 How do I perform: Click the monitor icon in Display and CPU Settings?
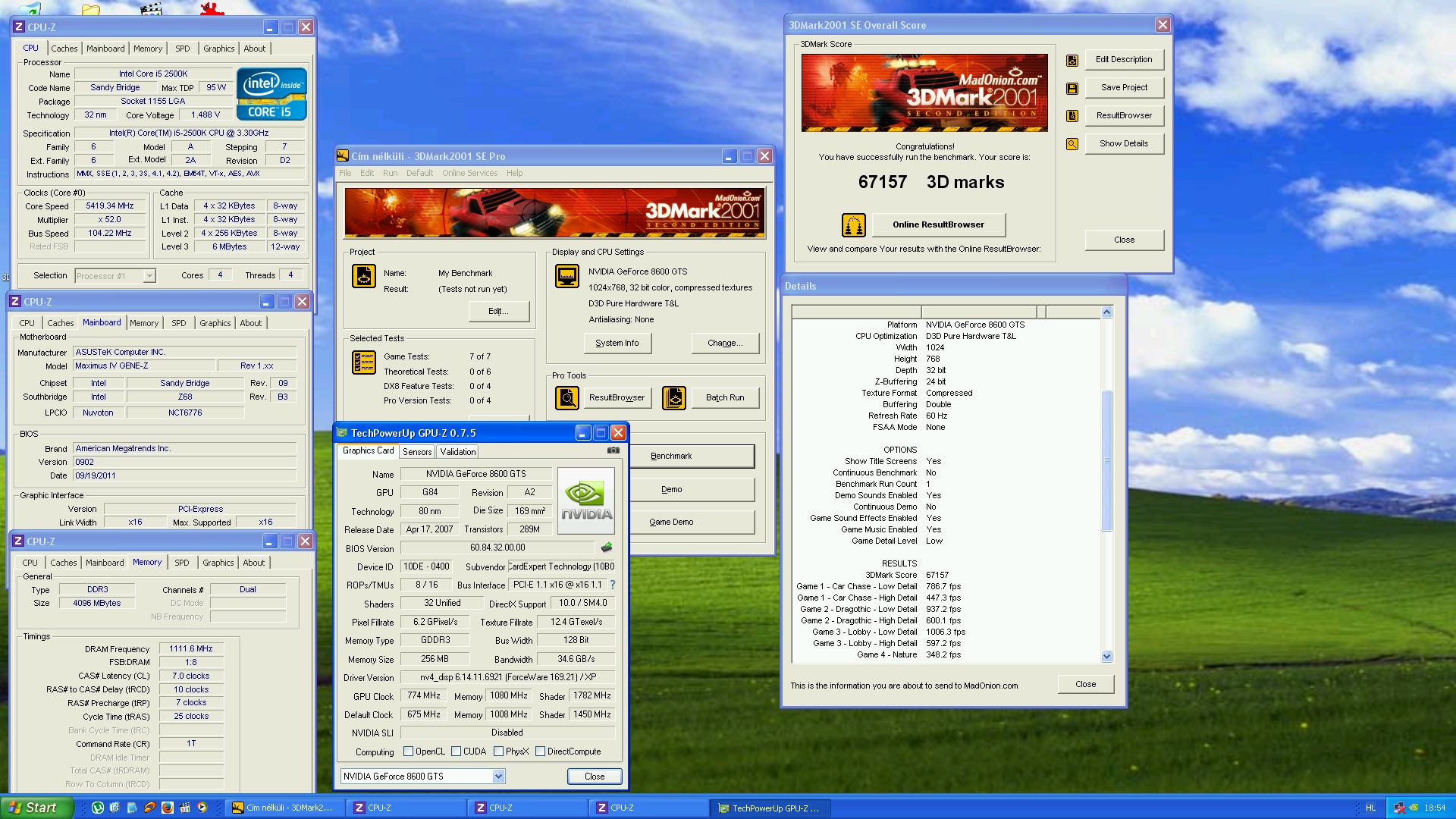[x=567, y=276]
